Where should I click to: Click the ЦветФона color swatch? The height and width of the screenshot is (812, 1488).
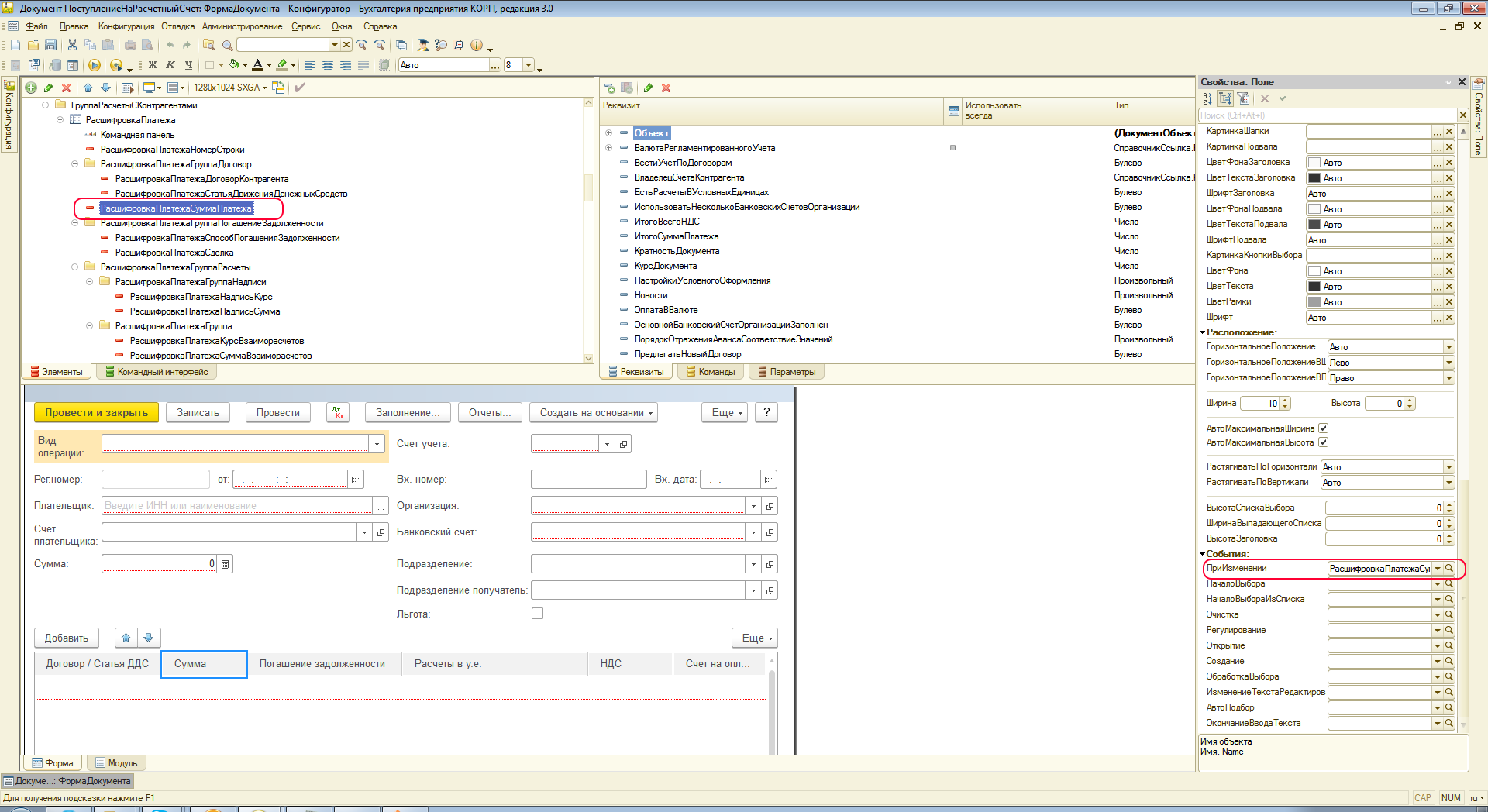point(1314,271)
